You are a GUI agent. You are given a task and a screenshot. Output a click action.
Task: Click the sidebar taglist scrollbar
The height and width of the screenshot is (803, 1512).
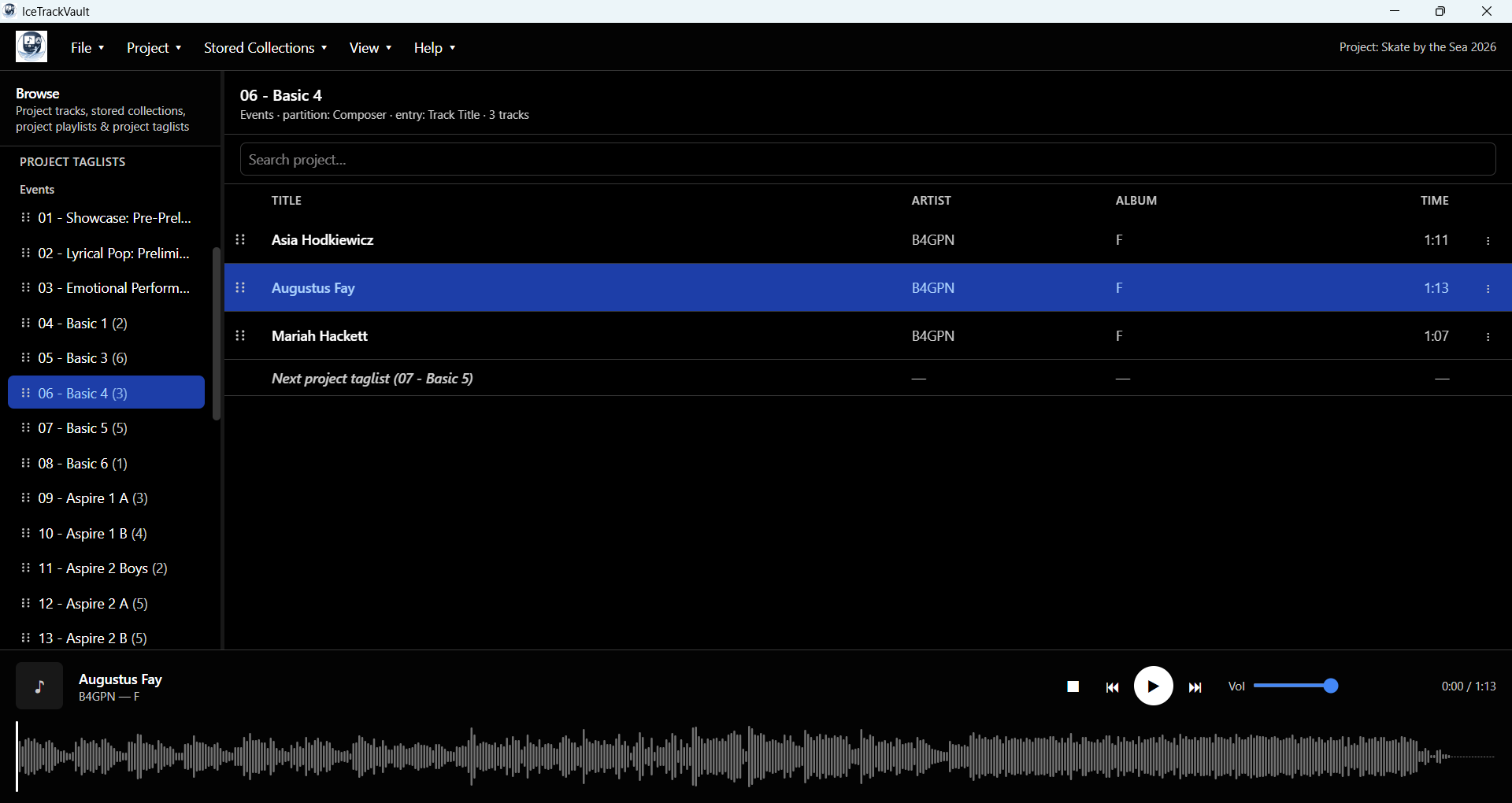(x=217, y=334)
